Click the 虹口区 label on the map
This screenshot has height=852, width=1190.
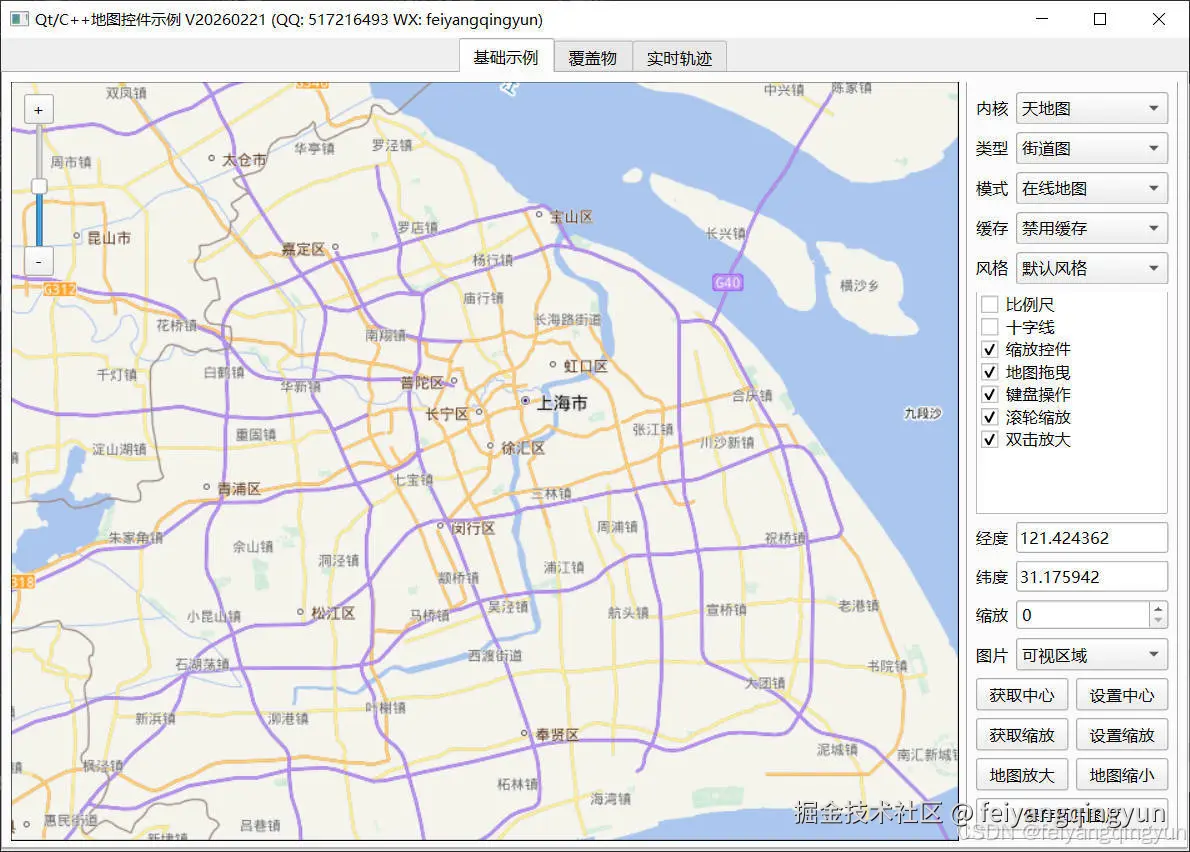coord(585,366)
